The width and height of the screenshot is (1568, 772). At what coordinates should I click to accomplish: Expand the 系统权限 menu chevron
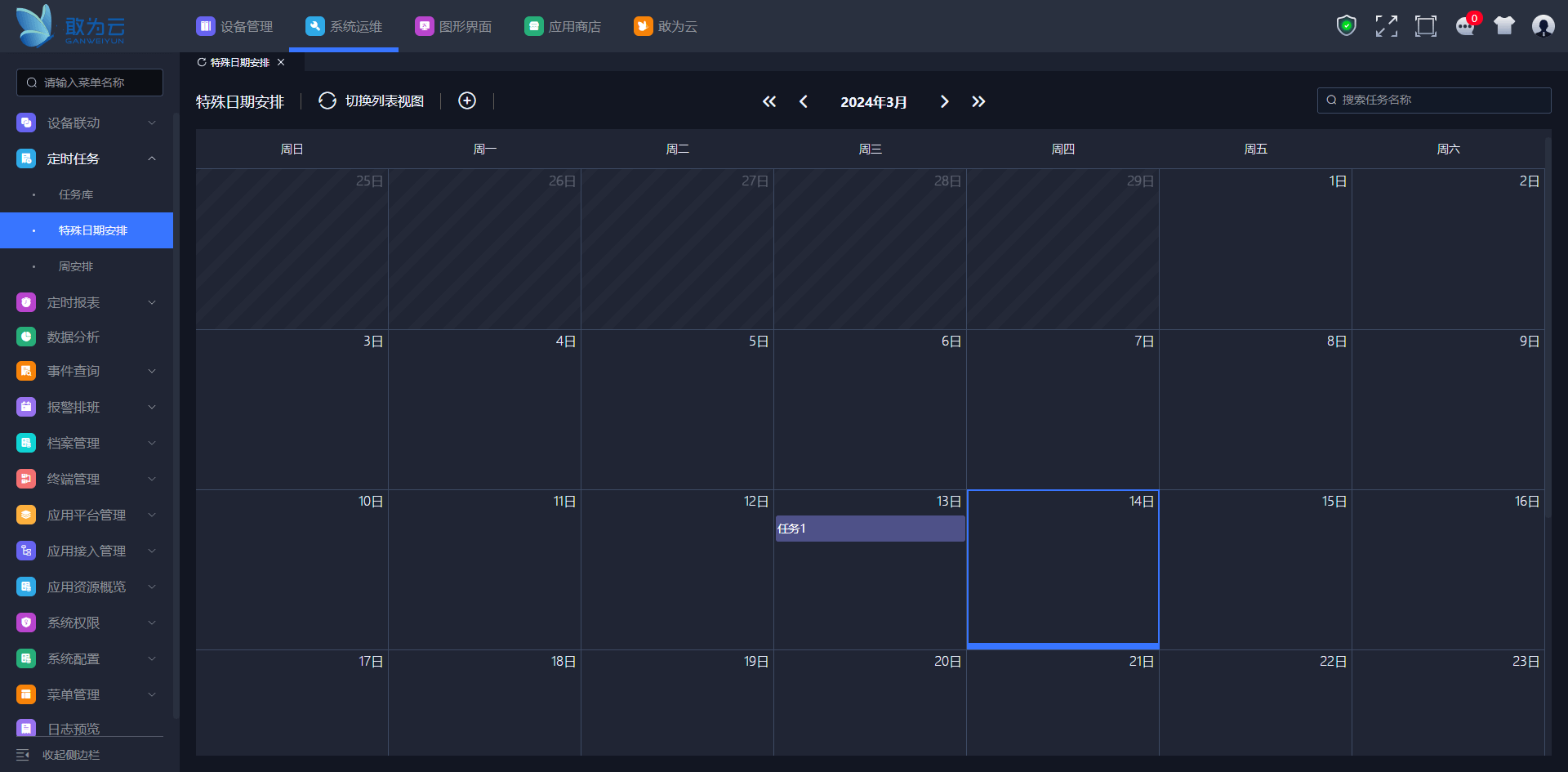[152, 623]
